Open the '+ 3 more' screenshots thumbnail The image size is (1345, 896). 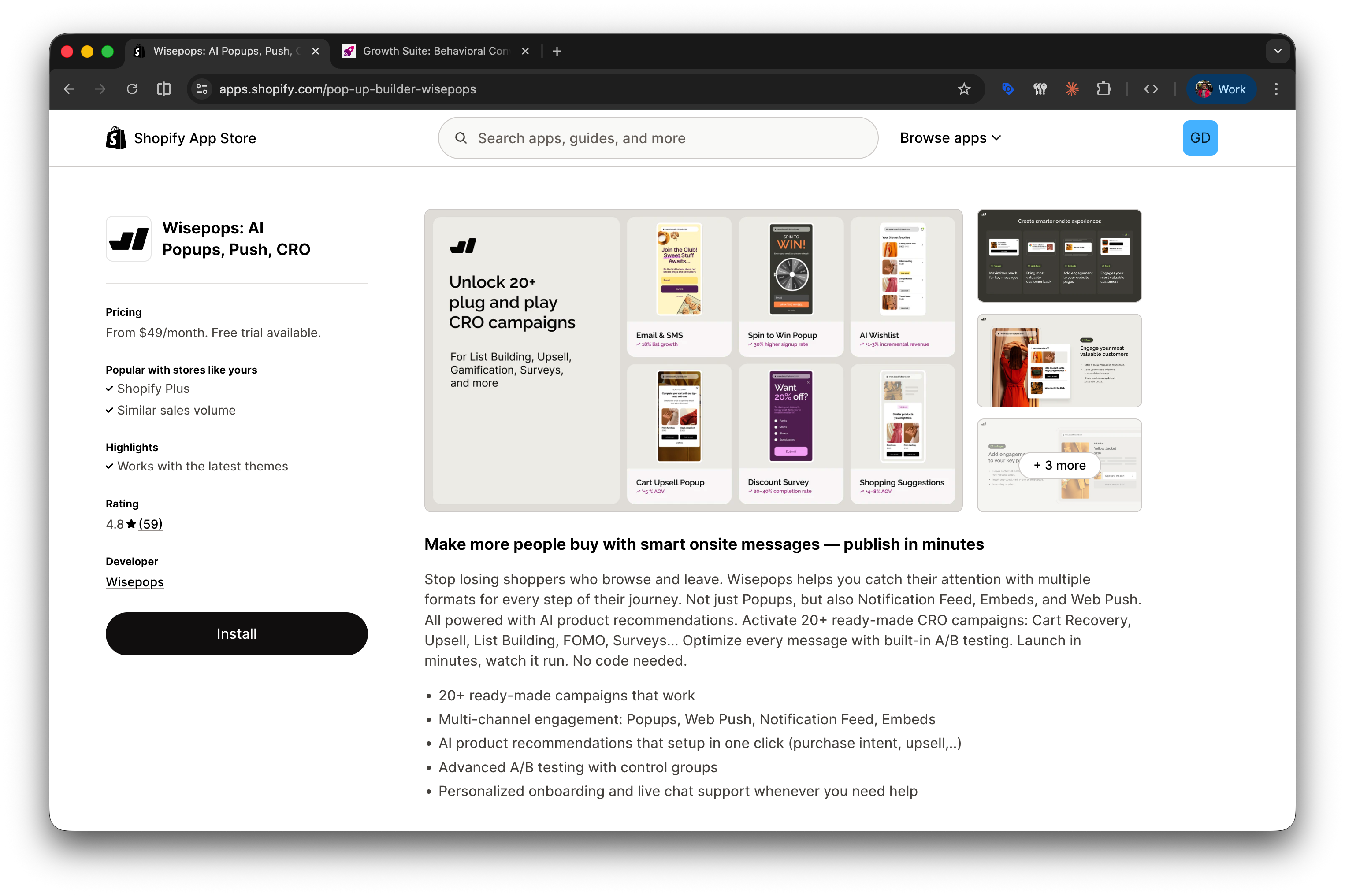click(x=1059, y=465)
